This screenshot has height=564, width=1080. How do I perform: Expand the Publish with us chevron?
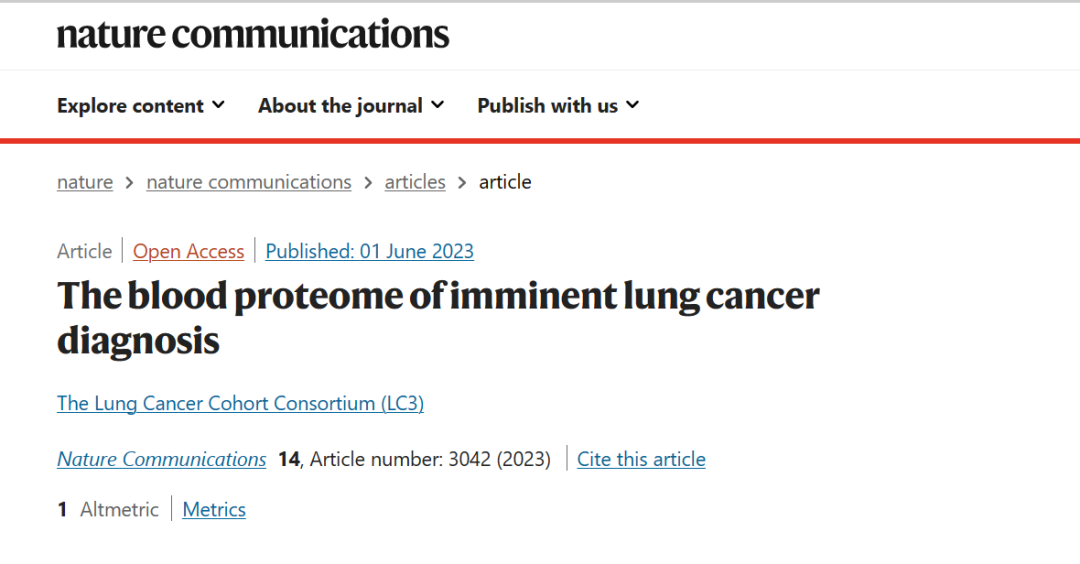tap(632, 105)
